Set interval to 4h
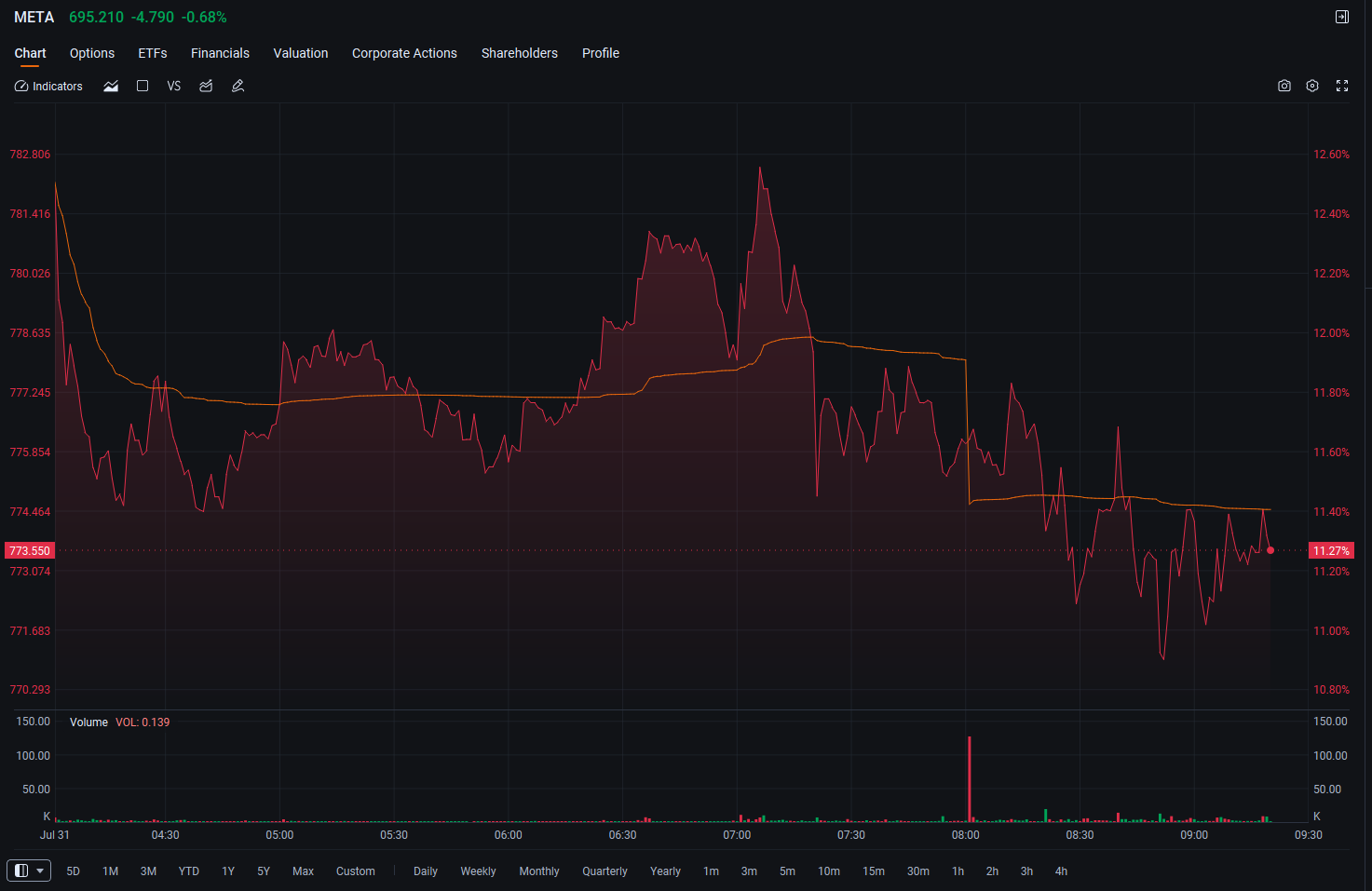This screenshot has height=891, width=1372. point(1061,871)
